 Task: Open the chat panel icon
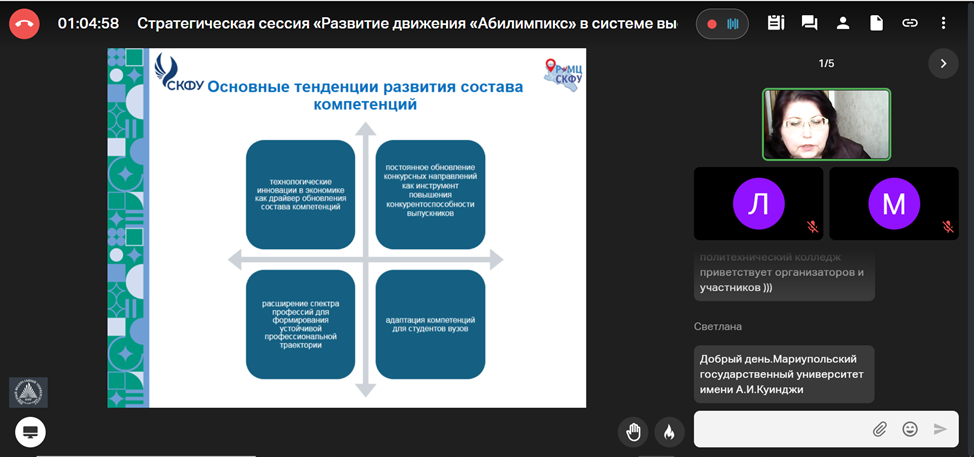point(809,22)
